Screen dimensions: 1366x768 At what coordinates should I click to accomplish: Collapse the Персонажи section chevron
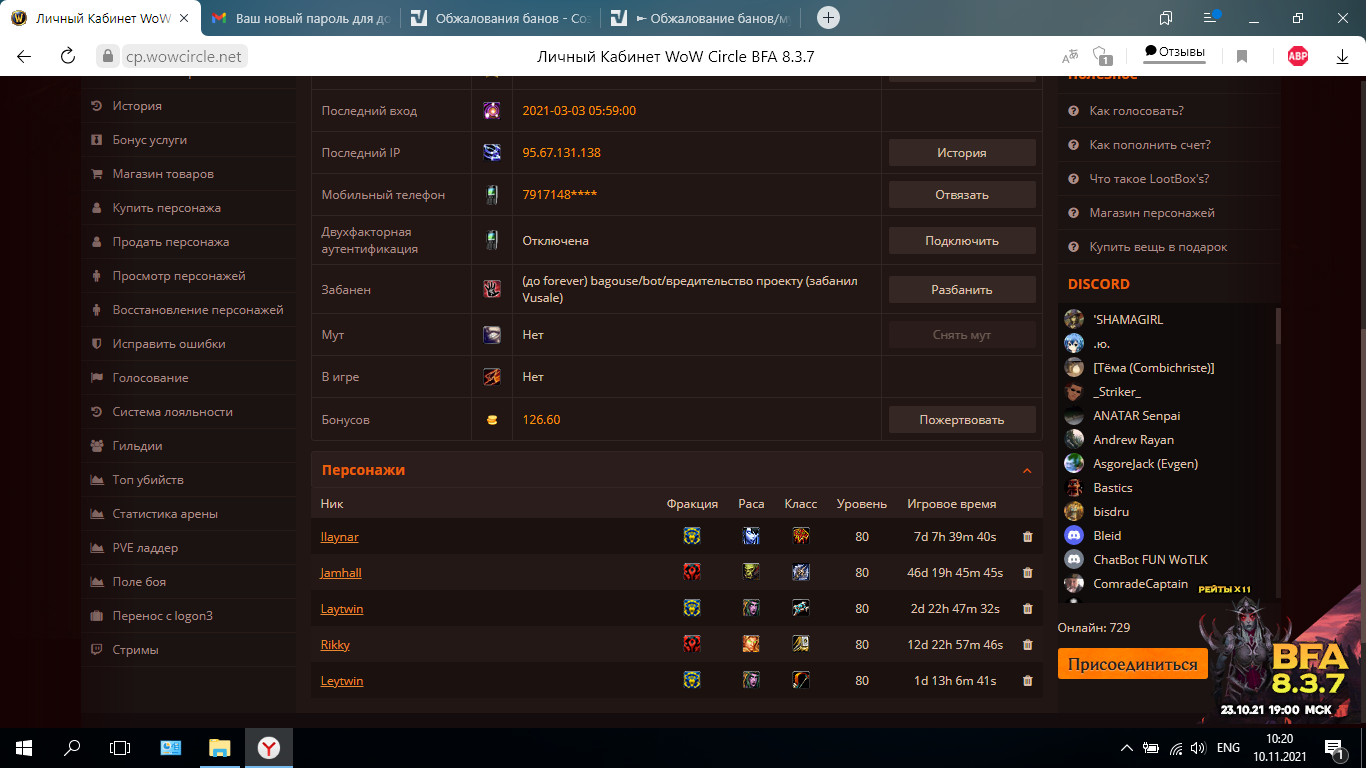pos(1026,470)
